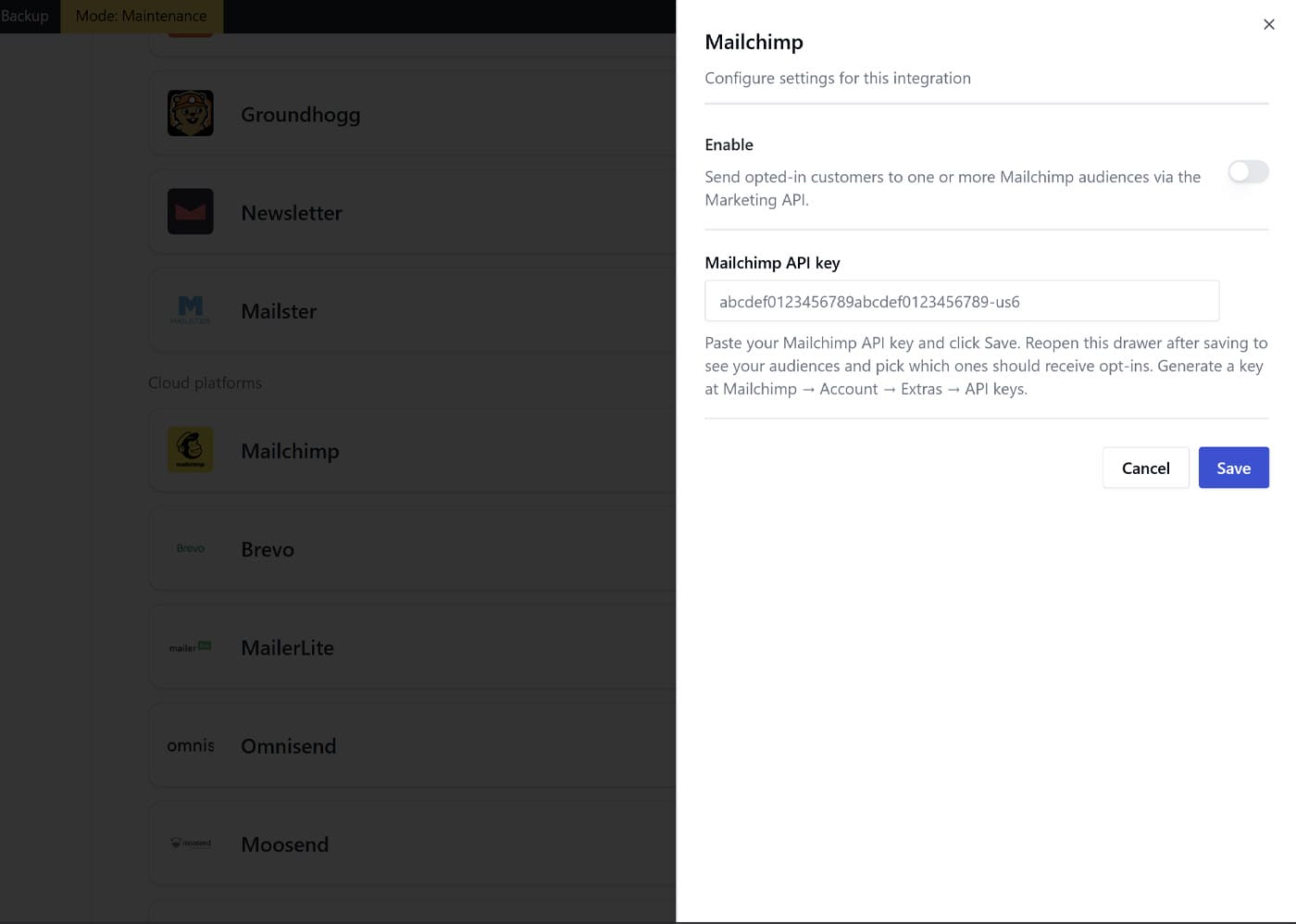Click 'Configure settings for this integration' text
The height and width of the screenshot is (924, 1296).
[x=838, y=78]
